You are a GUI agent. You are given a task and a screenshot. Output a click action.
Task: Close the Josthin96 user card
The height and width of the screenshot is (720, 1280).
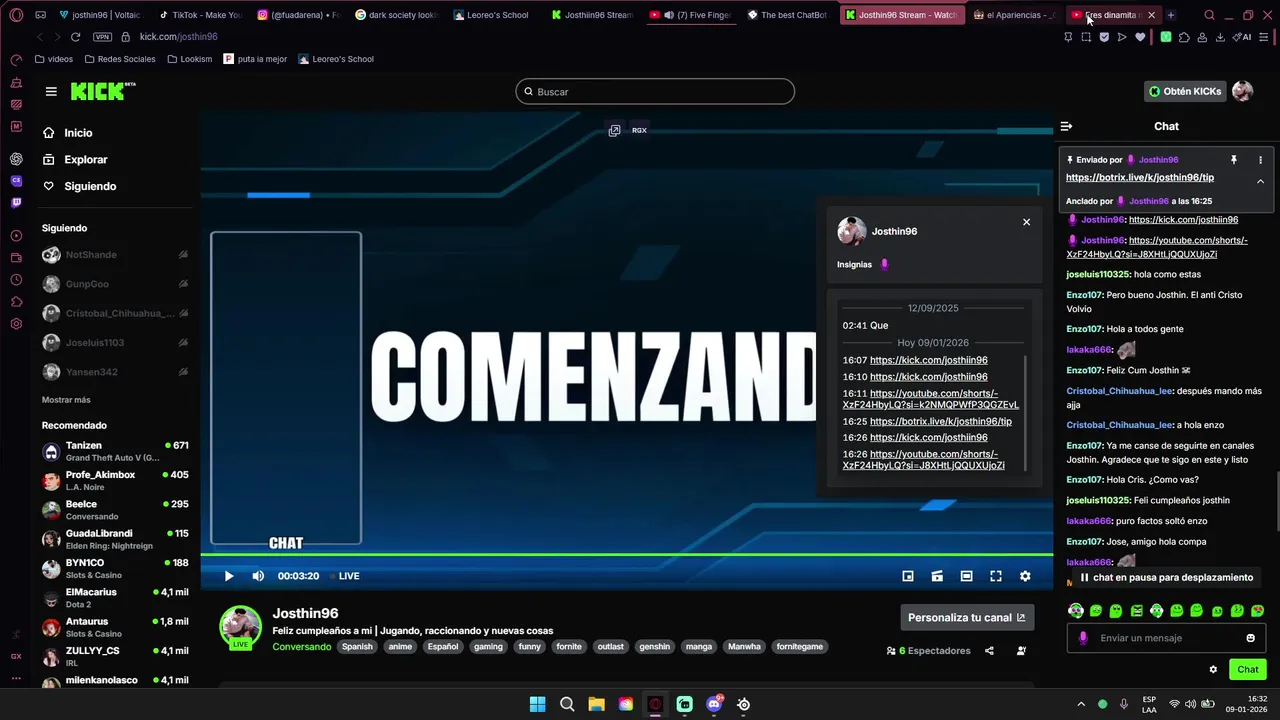(1026, 222)
